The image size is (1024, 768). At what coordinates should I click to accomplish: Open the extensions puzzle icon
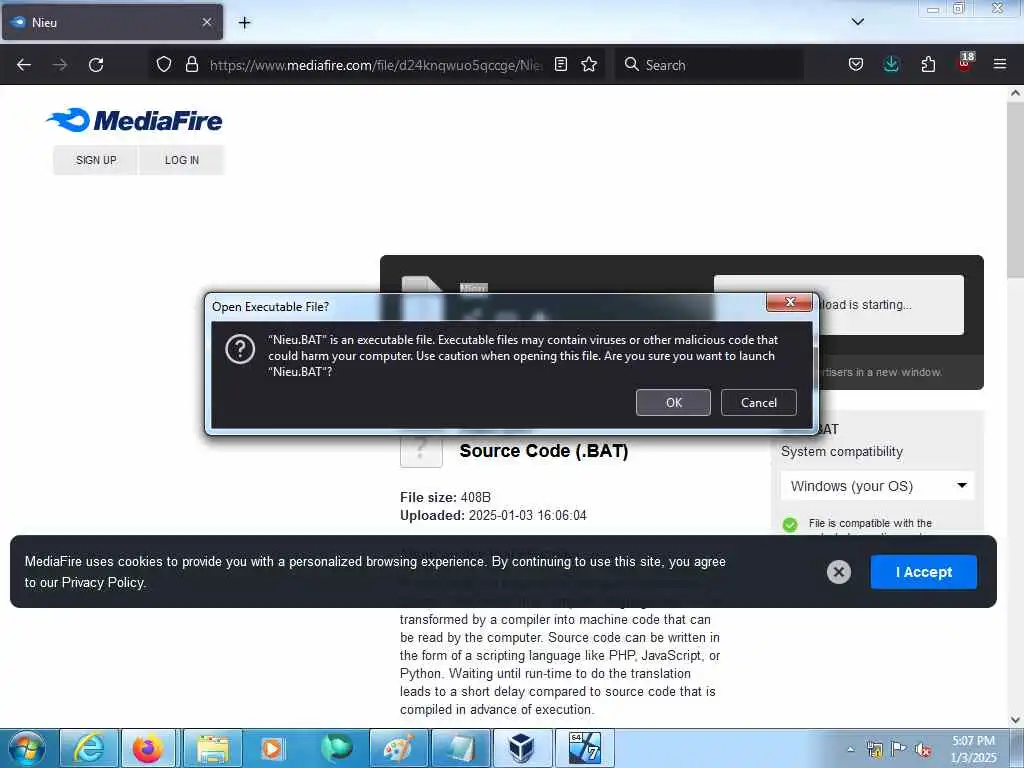point(928,64)
